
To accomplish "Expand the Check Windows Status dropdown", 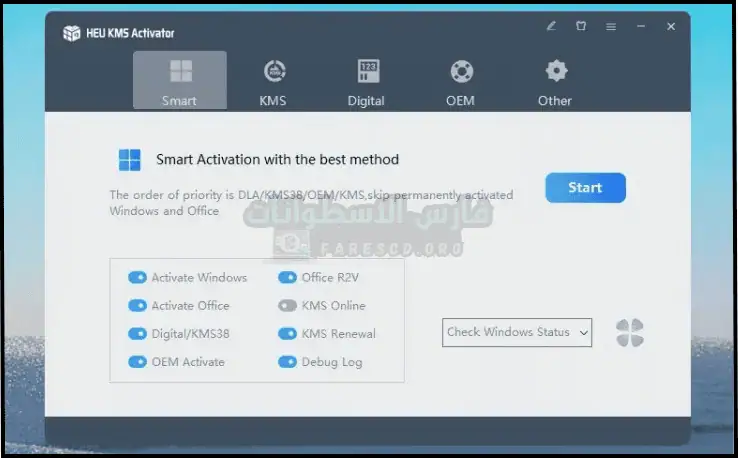I will pyautogui.click(x=516, y=333).
